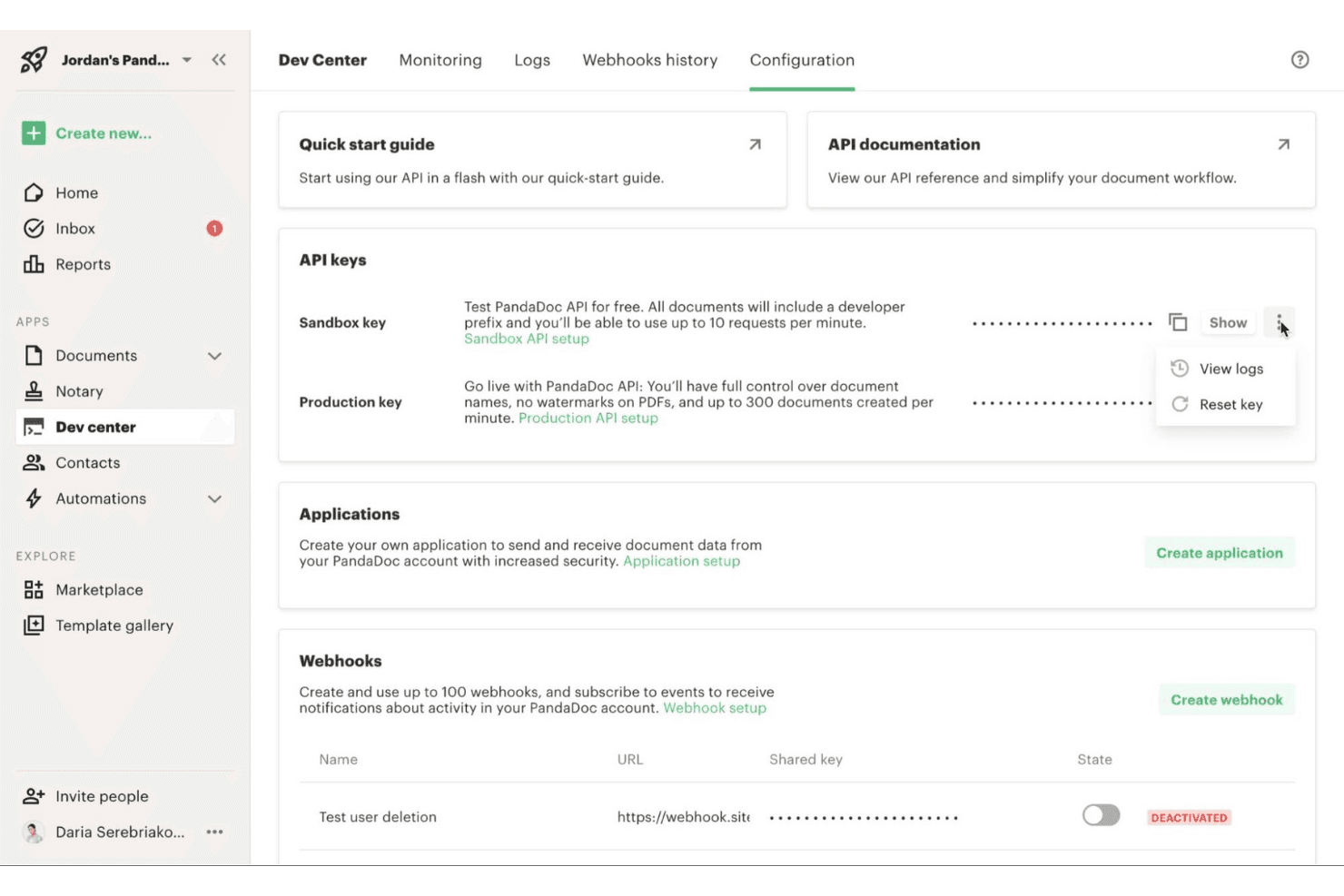Open the Marketplace page

[99, 590]
